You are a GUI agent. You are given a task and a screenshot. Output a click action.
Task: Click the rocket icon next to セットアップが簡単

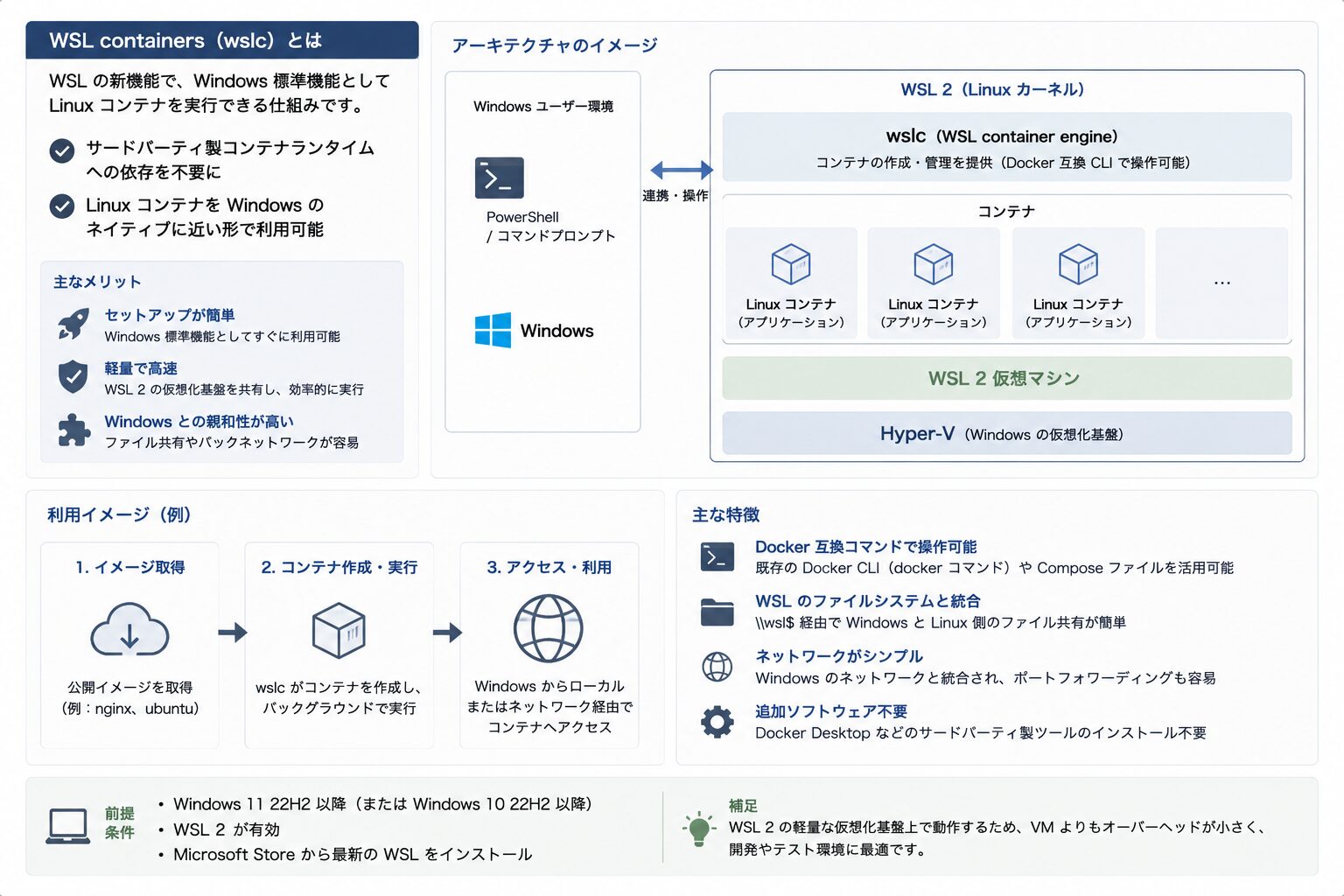[x=73, y=324]
